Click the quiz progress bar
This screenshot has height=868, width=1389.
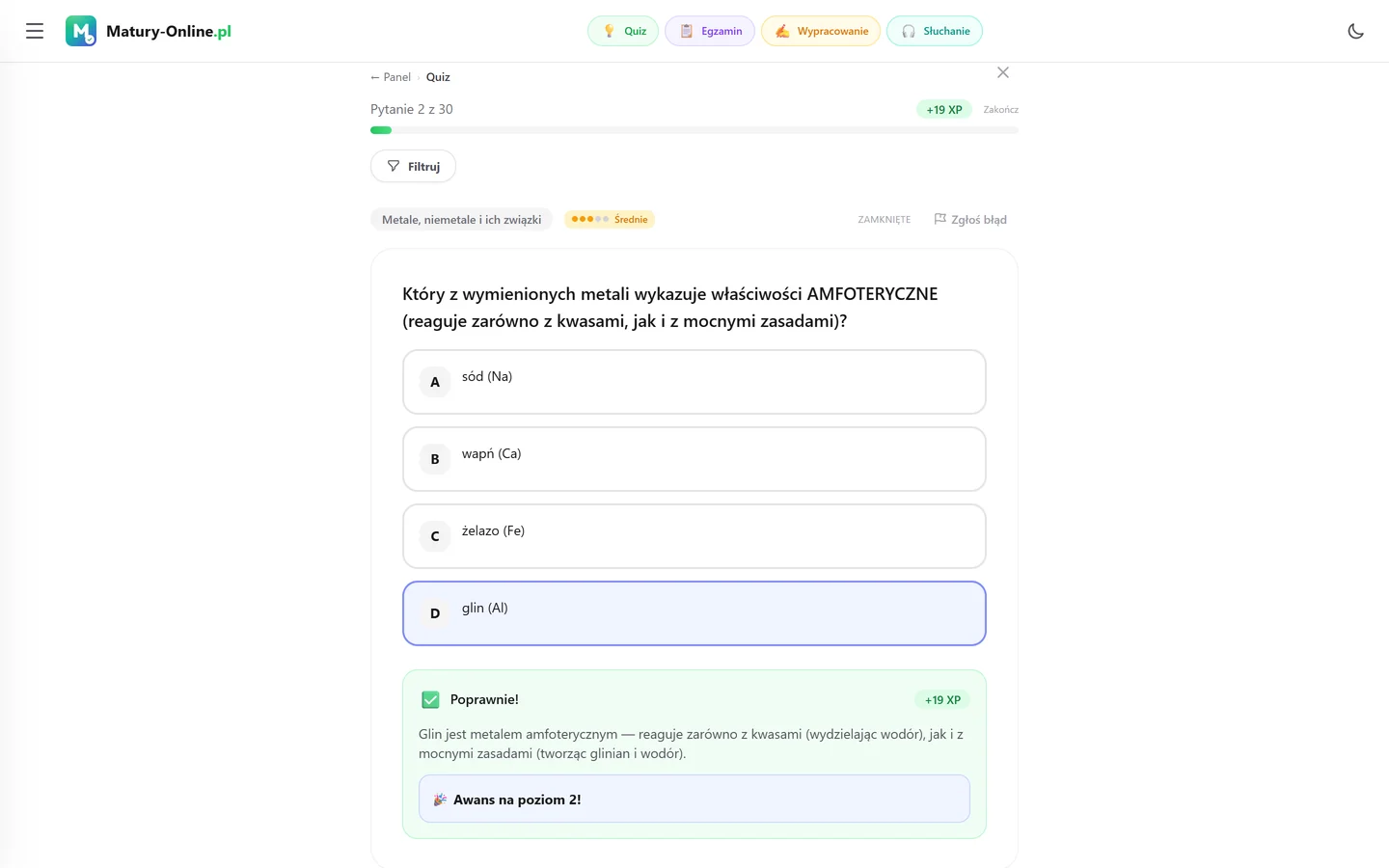tap(694, 130)
